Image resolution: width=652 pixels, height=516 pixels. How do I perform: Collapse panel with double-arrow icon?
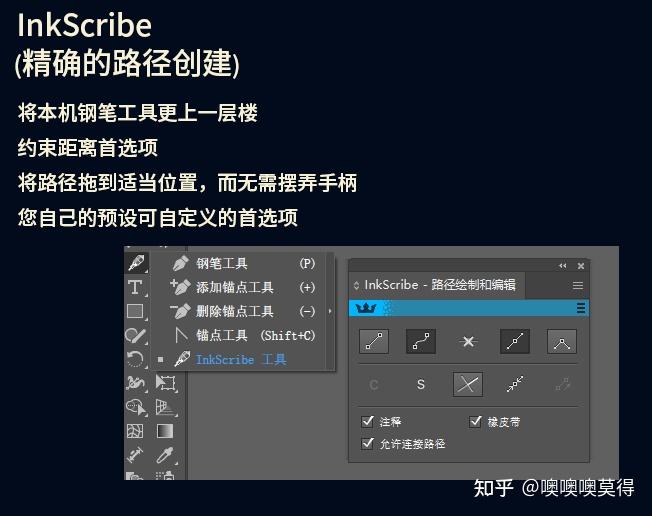(563, 266)
